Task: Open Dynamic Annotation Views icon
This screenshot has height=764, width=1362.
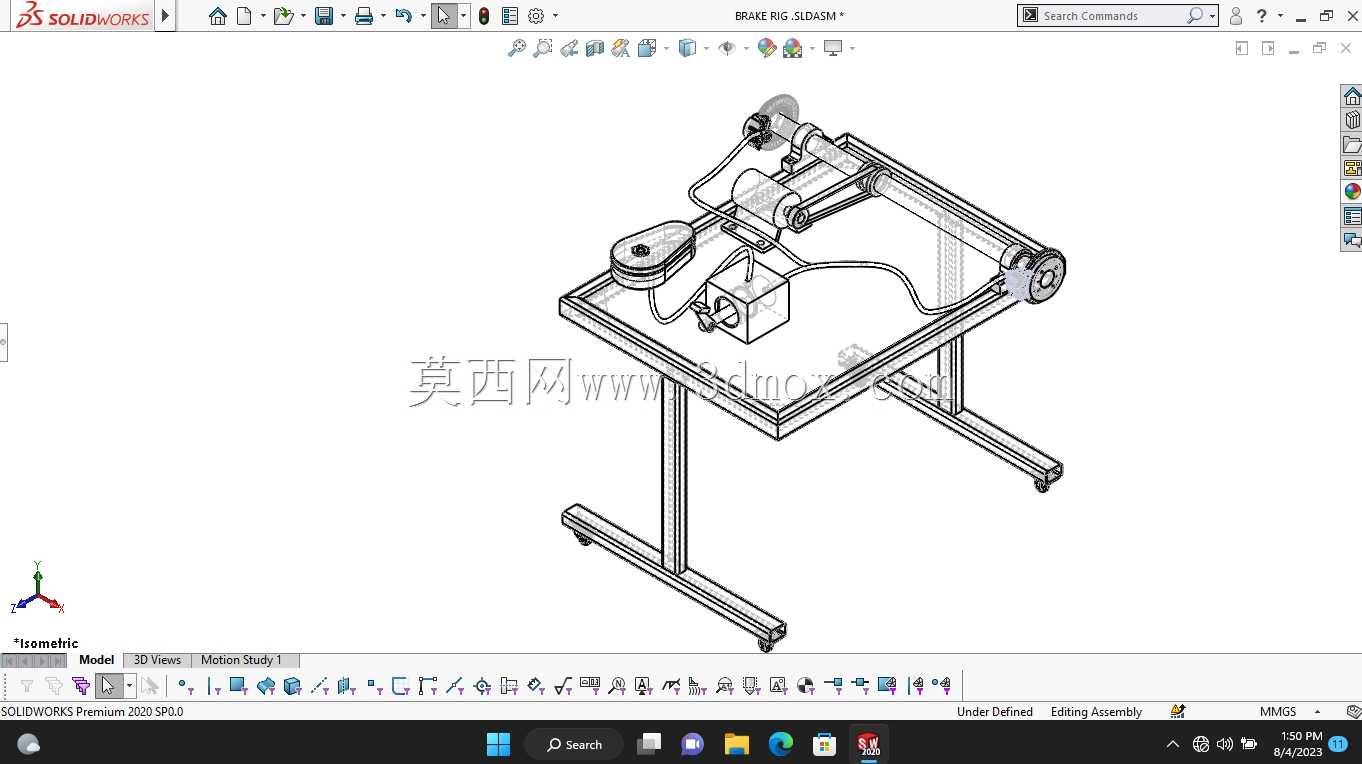Action: pos(621,48)
